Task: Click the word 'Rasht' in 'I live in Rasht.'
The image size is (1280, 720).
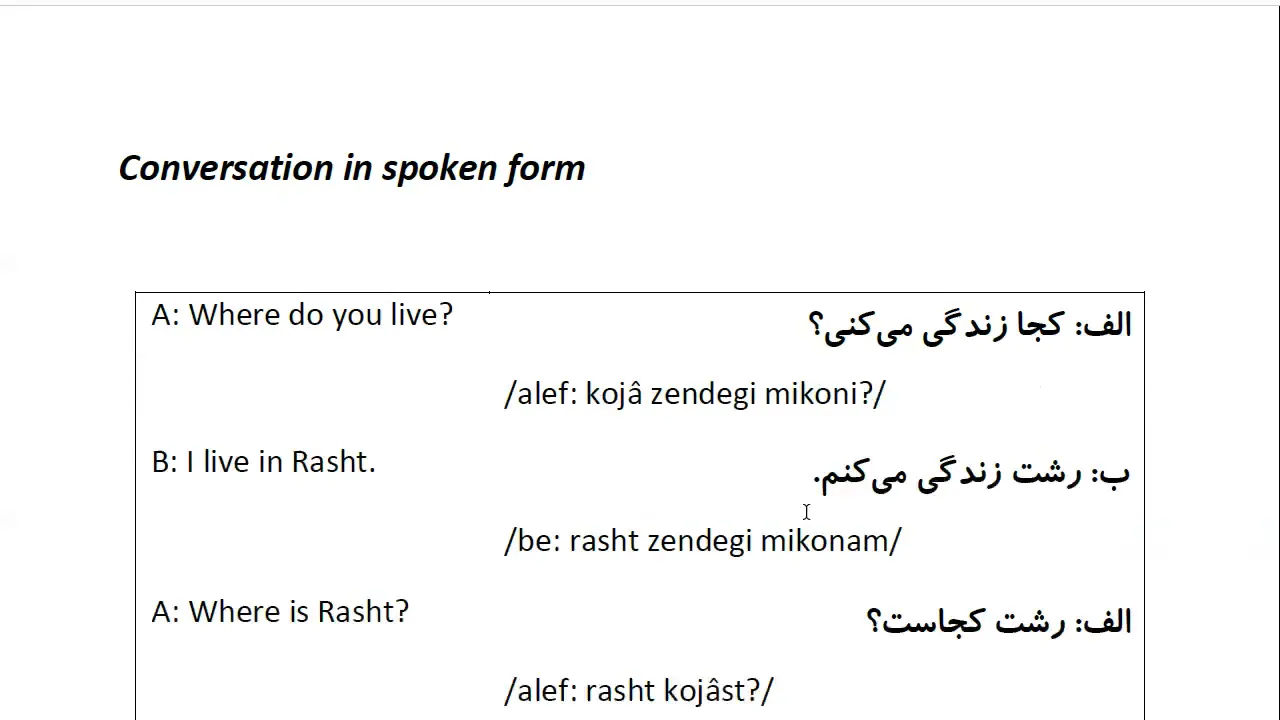Action: point(329,462)
